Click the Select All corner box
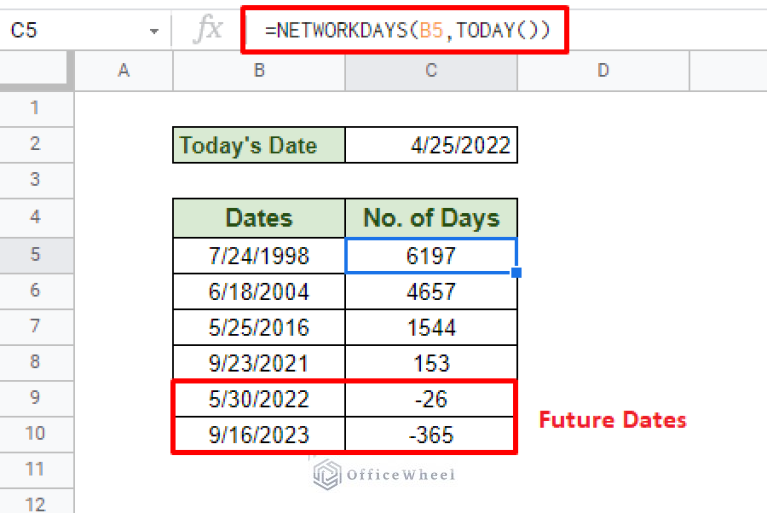Screen dimensions: 767x513 pos(36,70)
